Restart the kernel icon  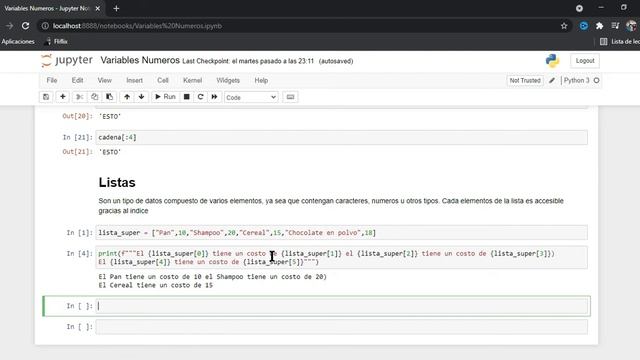click(x=200, y=97)
